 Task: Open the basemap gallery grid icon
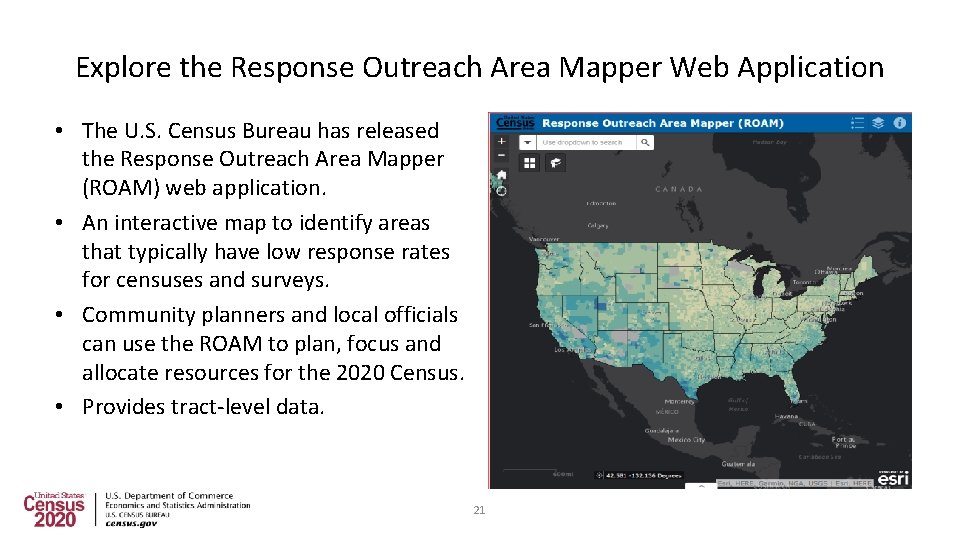coord(530,163)
